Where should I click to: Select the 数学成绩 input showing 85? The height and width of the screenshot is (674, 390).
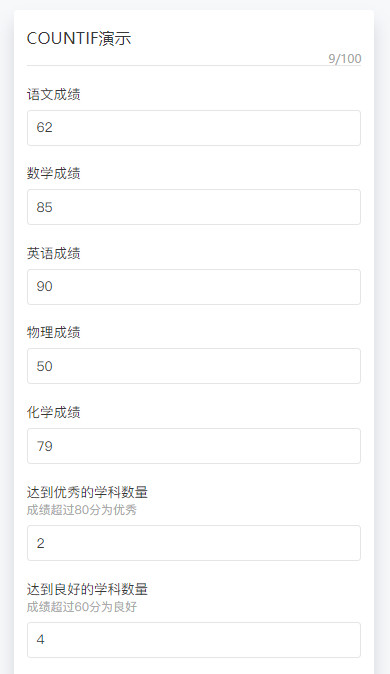pos(194,207)
